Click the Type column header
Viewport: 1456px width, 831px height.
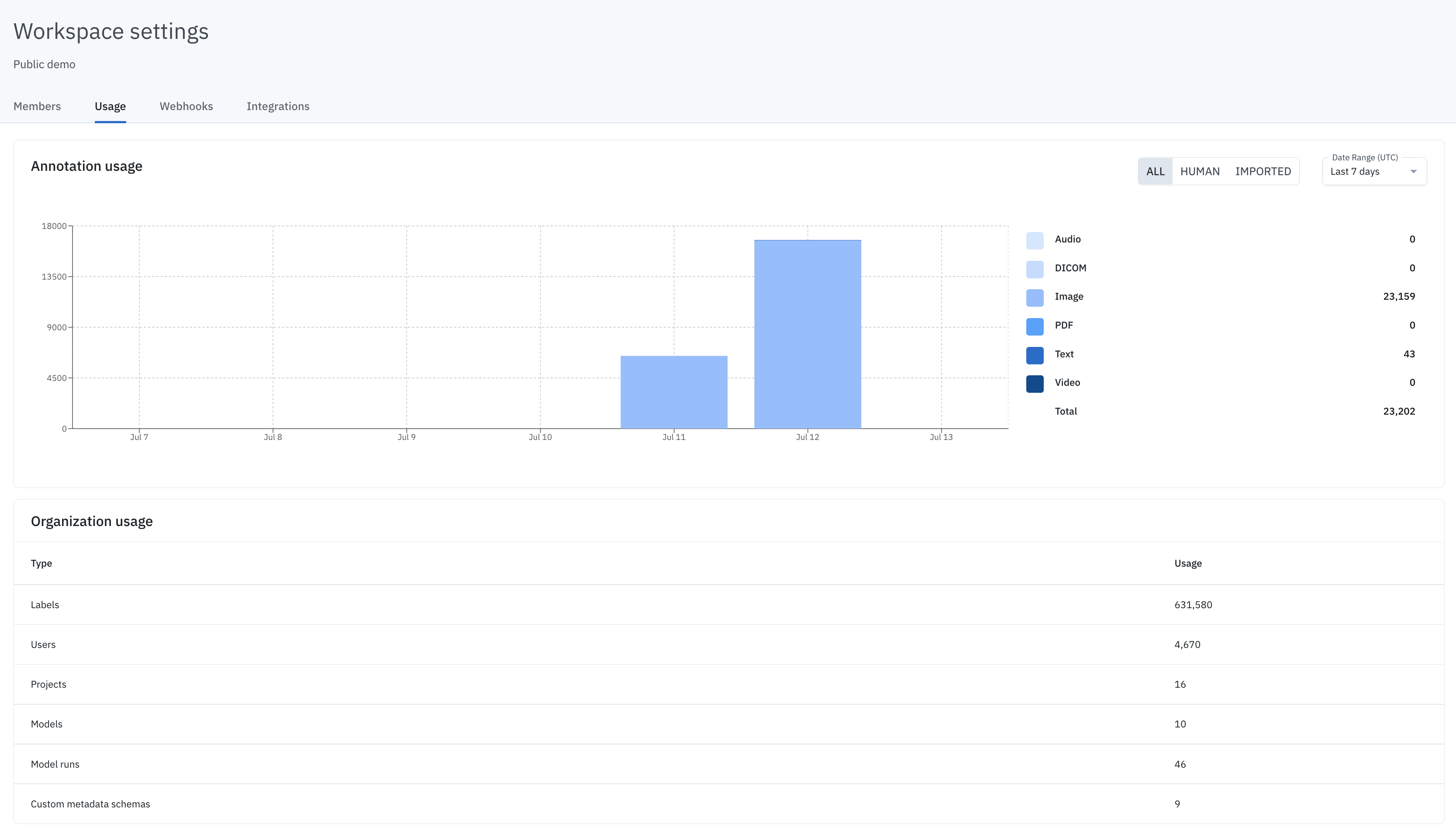41,563
